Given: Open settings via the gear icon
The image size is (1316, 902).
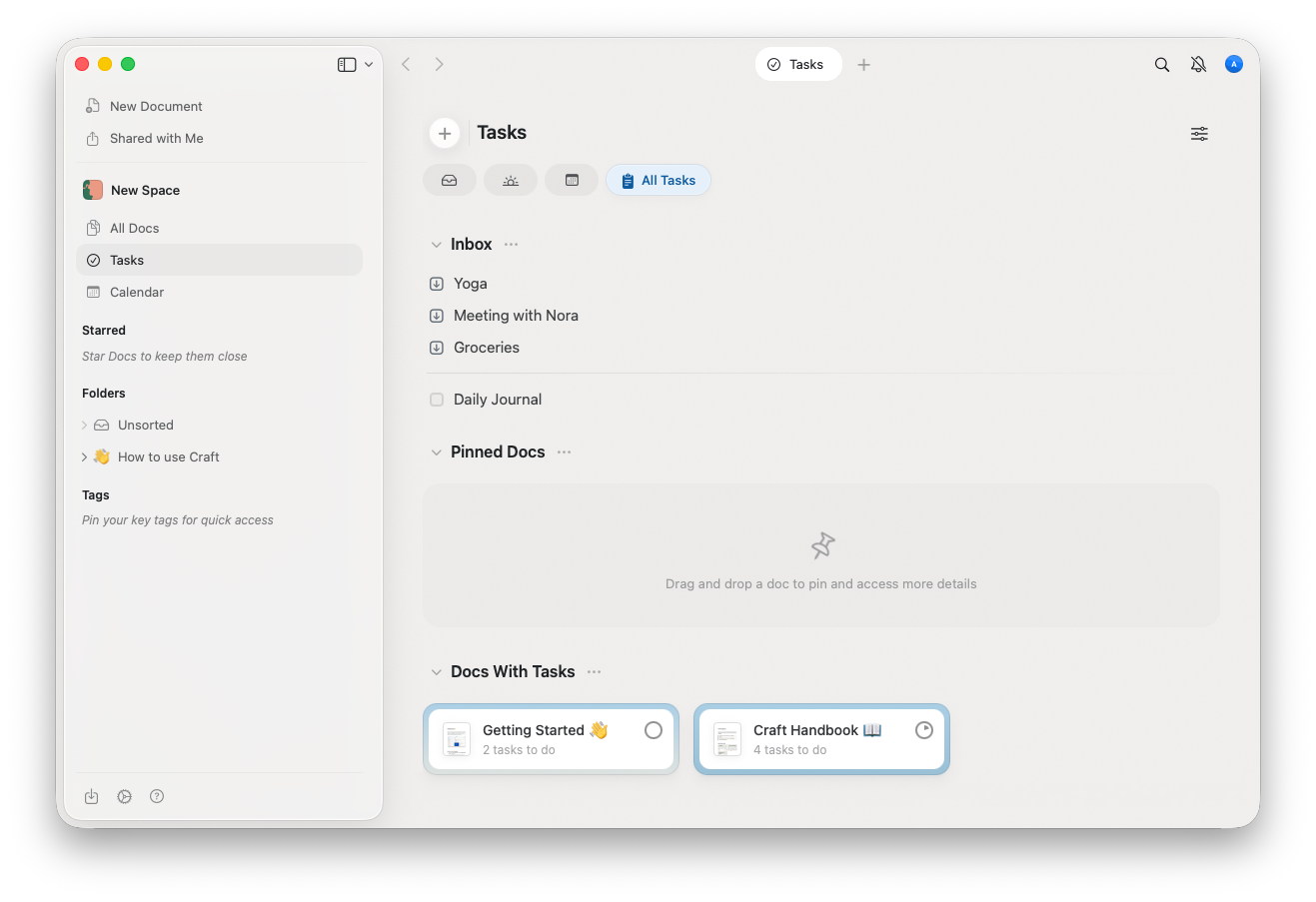Looking at the screenshot, I should click(124, 796).
